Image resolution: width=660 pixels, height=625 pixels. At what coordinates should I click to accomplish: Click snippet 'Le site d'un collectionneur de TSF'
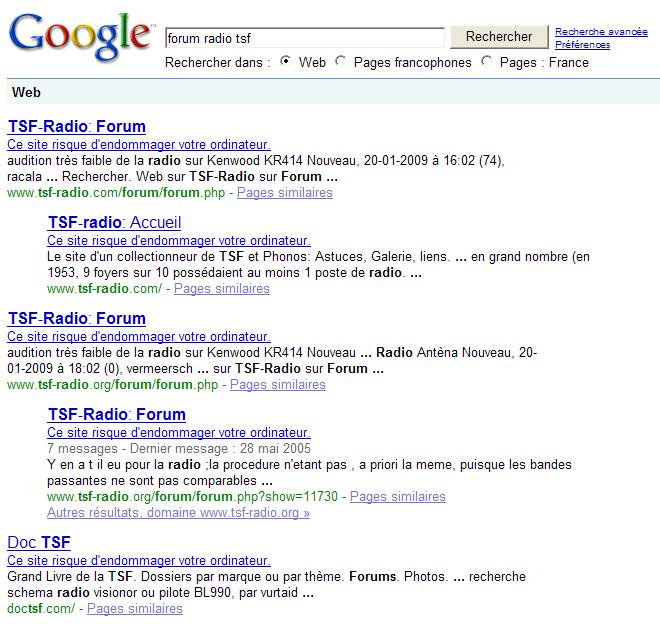pos(145,257)
